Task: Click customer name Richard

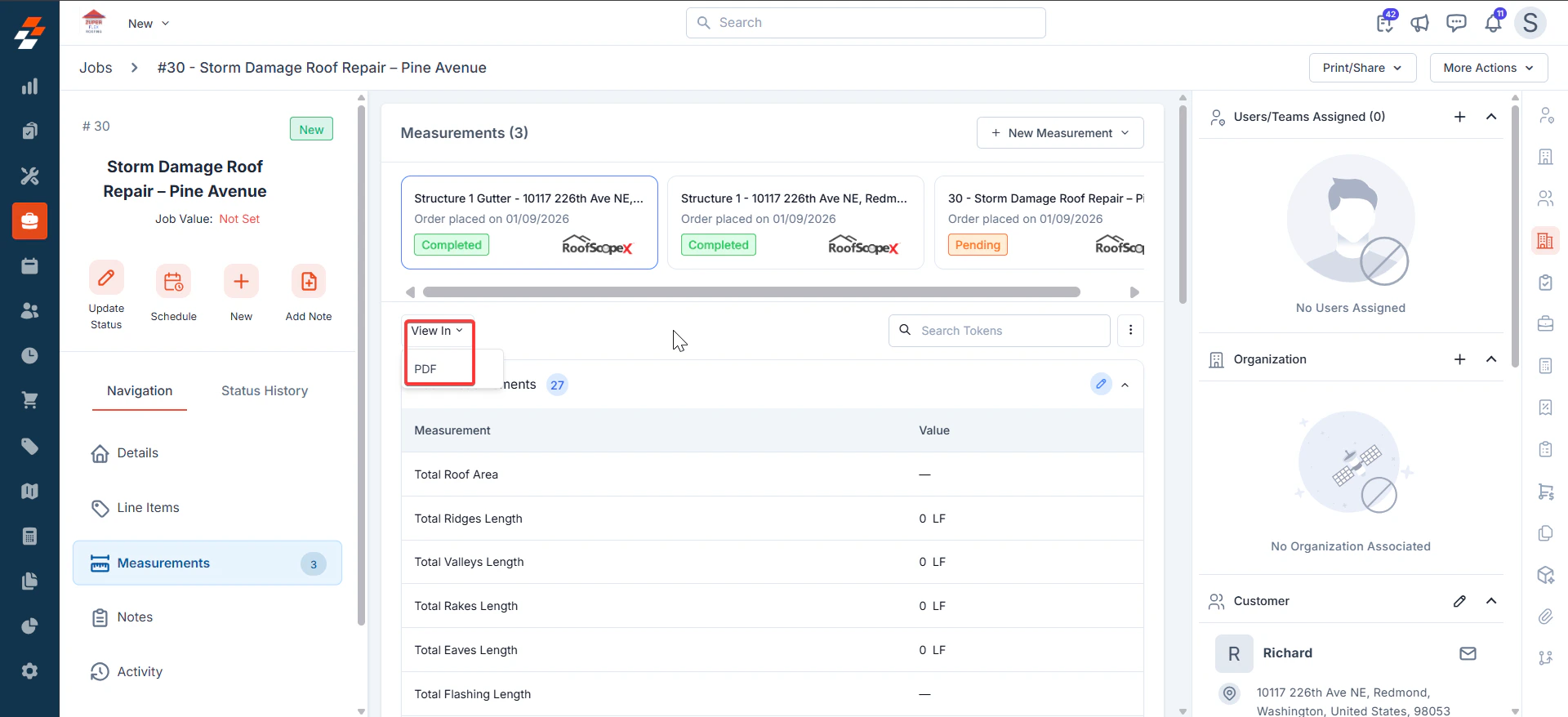Action: (x=1287, y=653)
